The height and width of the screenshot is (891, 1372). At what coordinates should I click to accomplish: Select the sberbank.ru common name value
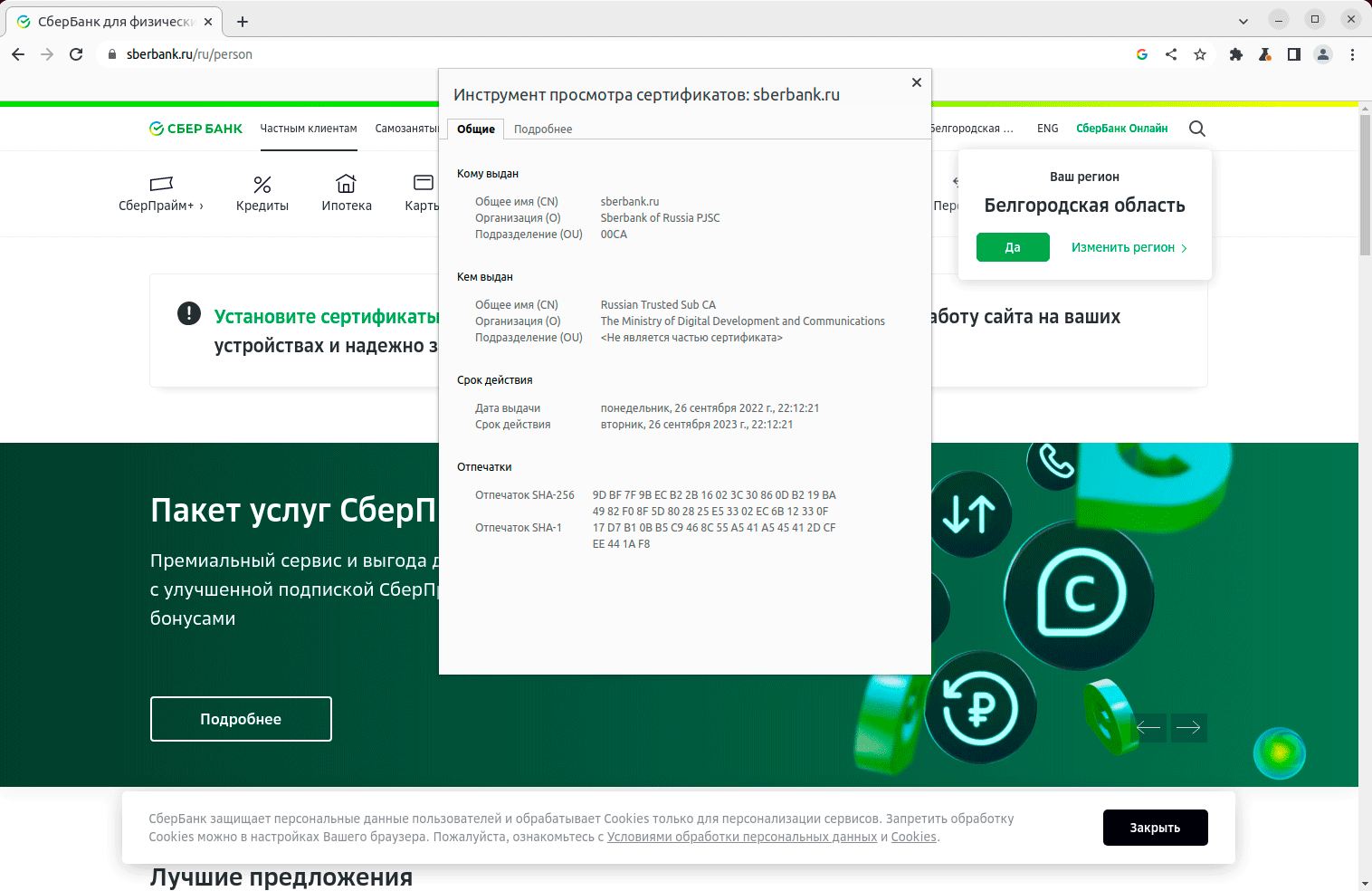pos(630,202)
